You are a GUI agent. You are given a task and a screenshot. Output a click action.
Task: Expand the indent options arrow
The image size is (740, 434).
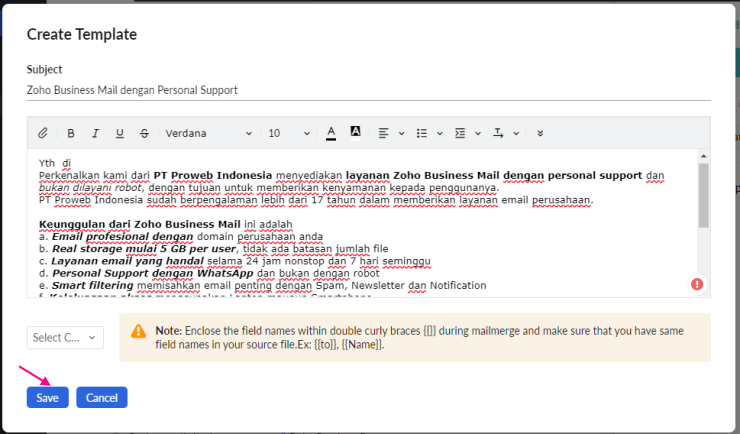tap(478, 134)
